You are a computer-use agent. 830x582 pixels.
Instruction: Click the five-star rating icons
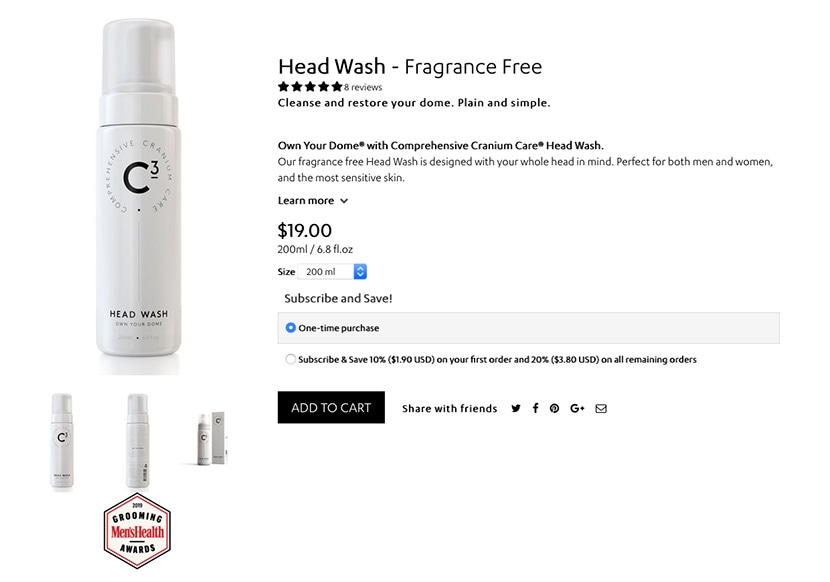coord(310,87)
